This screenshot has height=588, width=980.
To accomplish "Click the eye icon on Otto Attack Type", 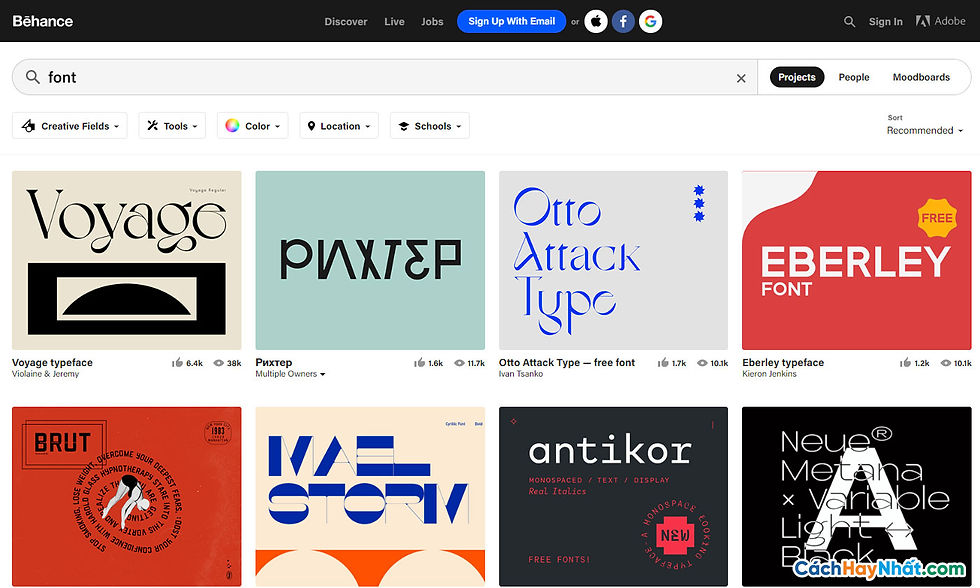I will 702,363.
